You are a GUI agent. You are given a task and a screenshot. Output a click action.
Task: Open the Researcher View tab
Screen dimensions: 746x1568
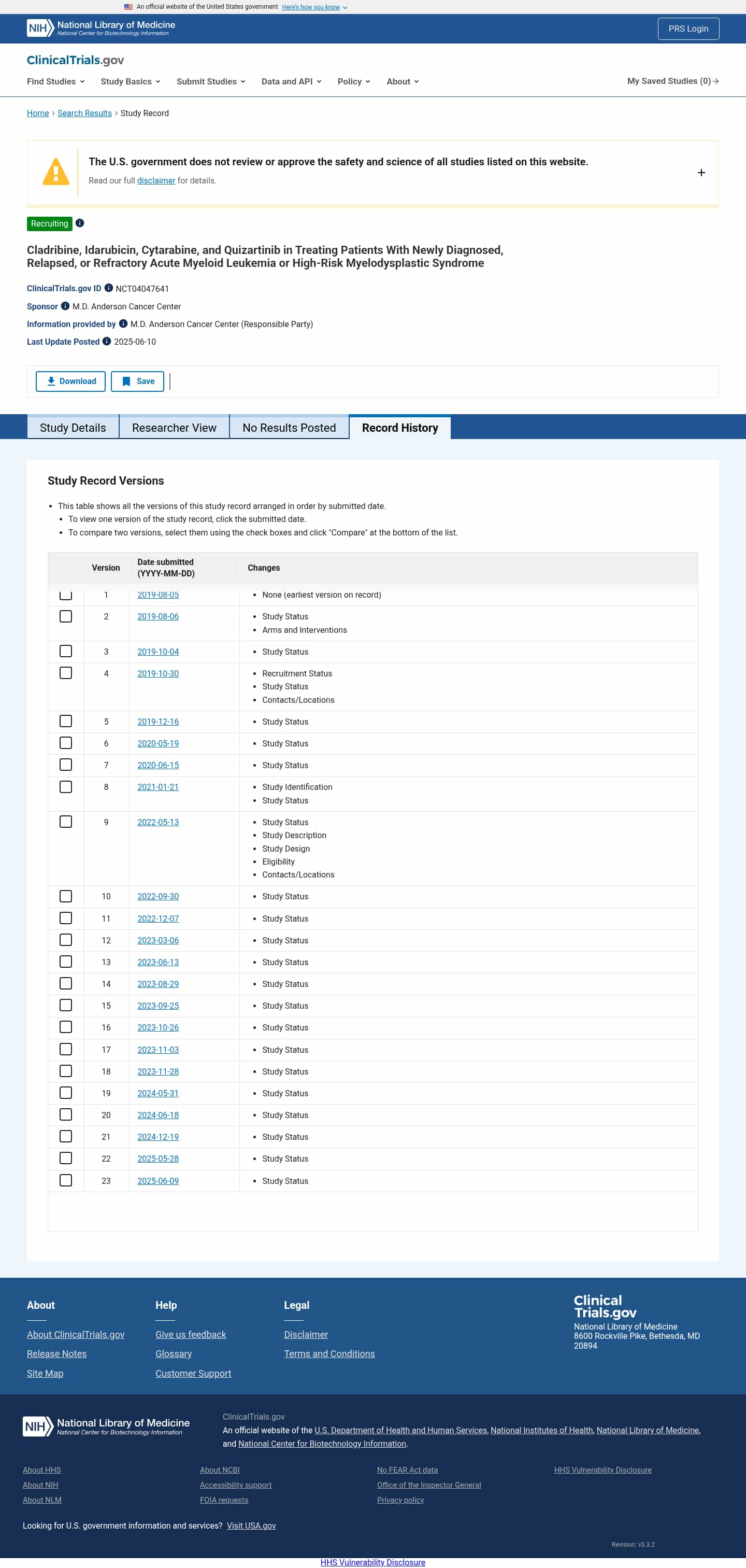pos(174,427)
